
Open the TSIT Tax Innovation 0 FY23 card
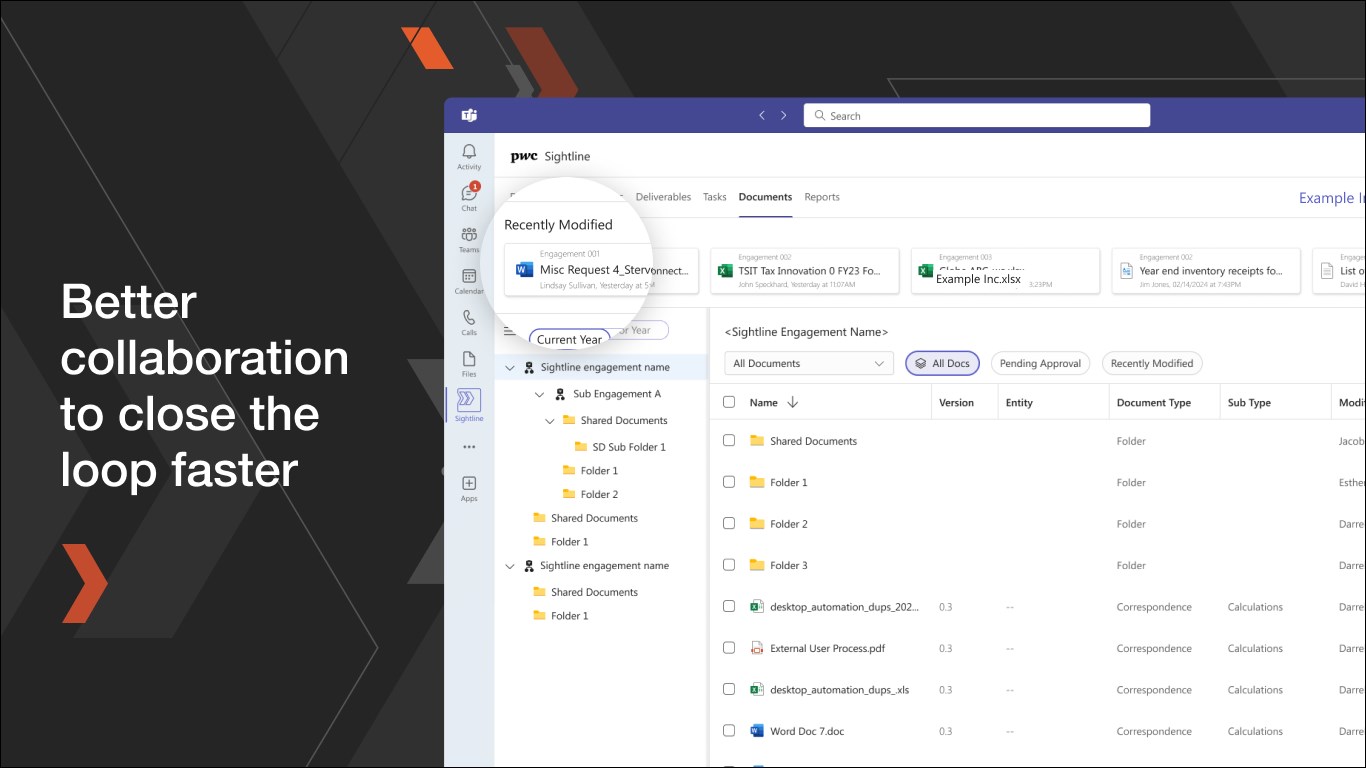coord(804,271)
